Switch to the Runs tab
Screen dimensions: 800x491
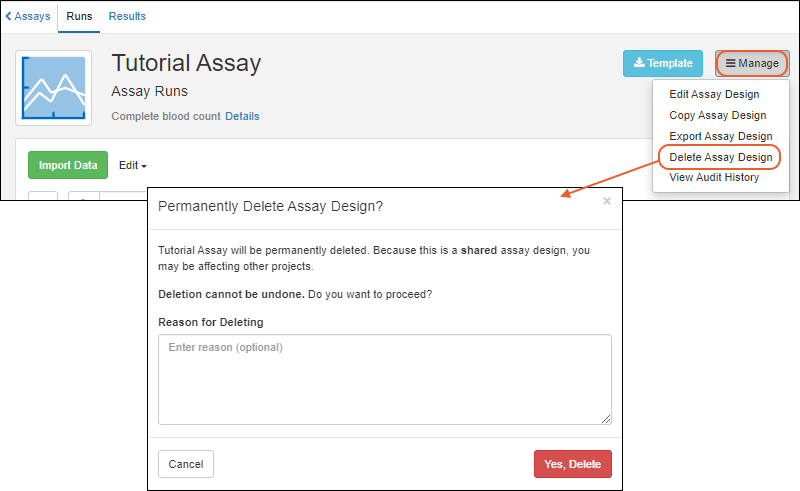[x=79, y=16]
